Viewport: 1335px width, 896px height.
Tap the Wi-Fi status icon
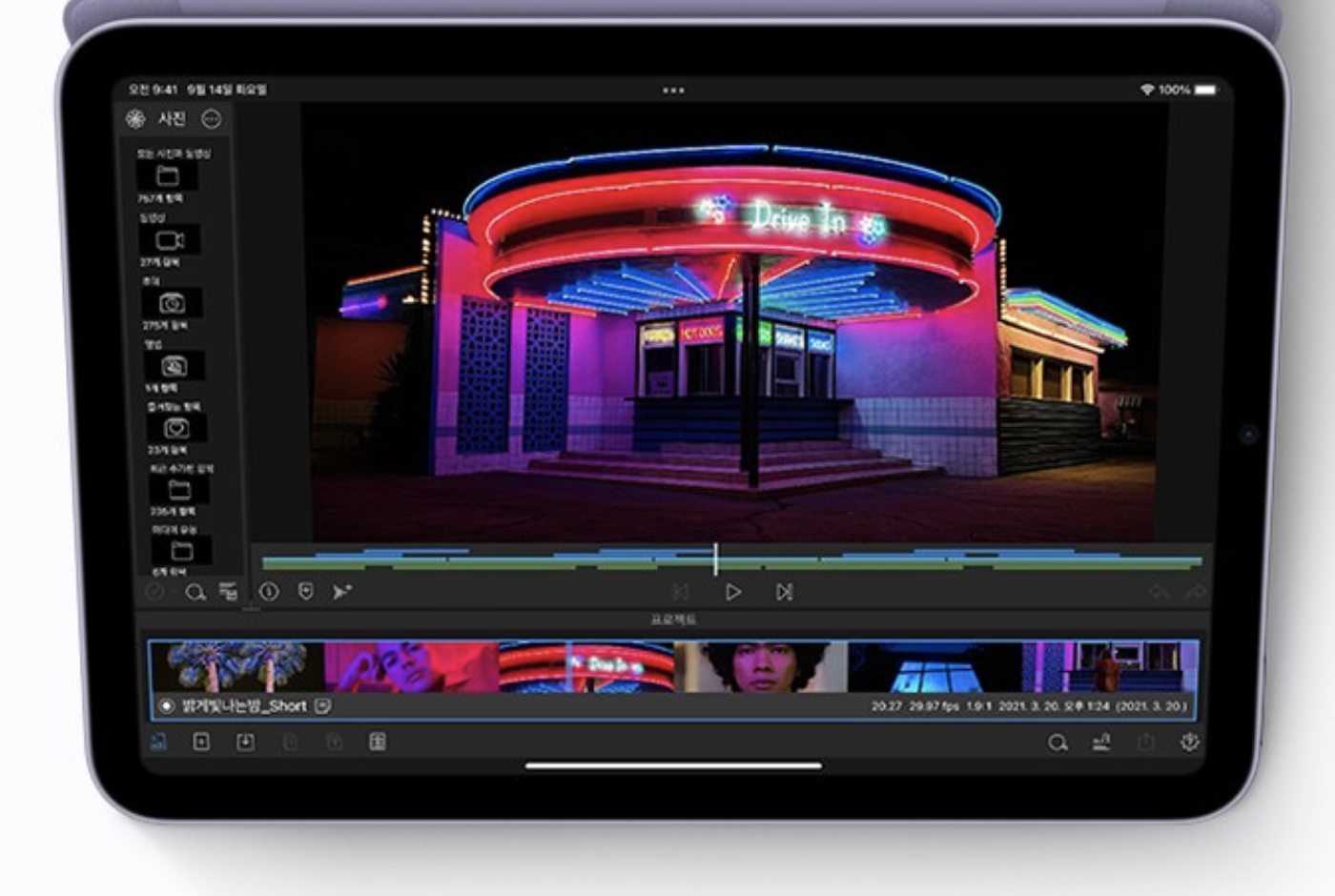[1147, 90]
